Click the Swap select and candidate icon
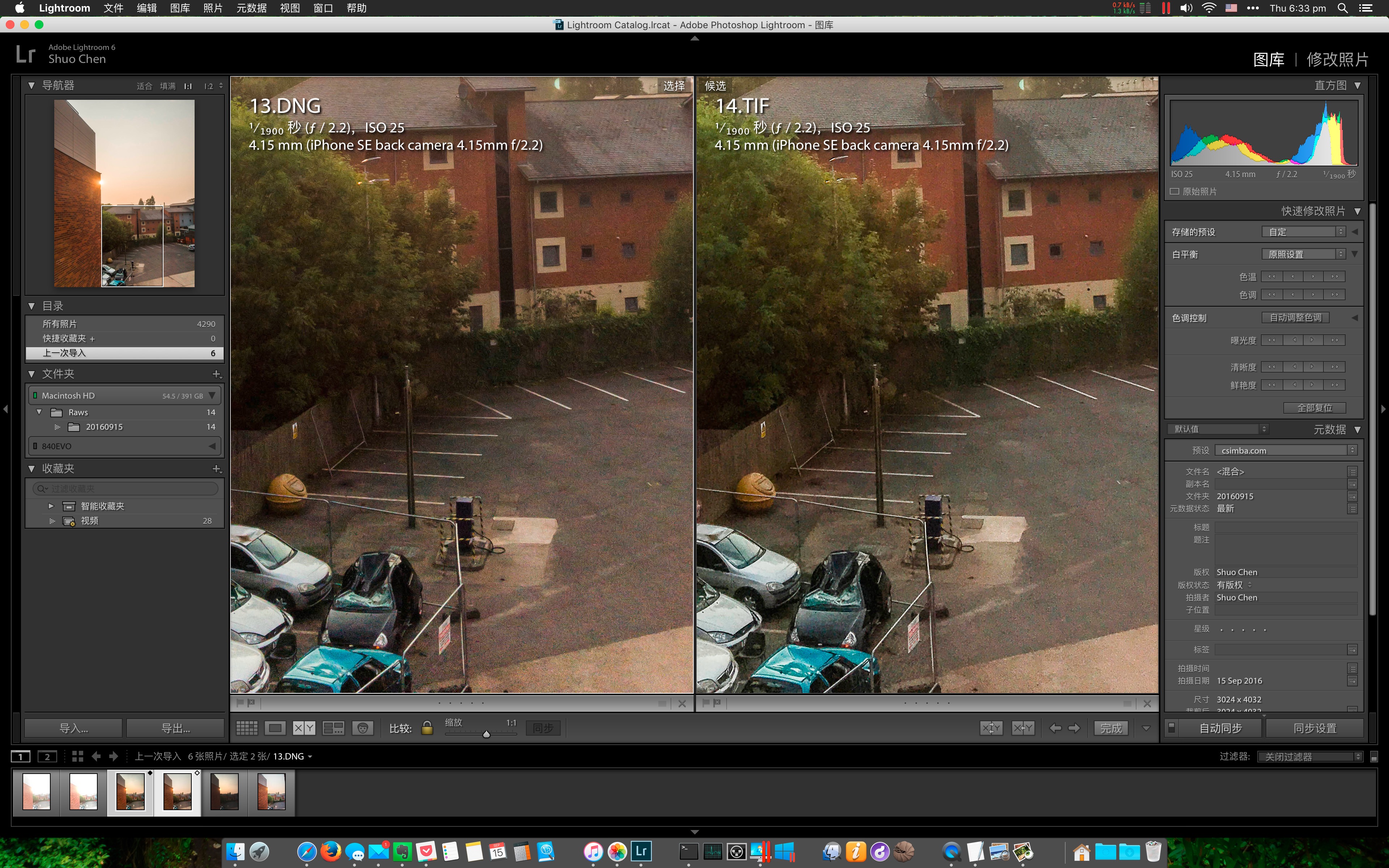Viewport: 1389px width, 868px height. (x=991, y=728)
